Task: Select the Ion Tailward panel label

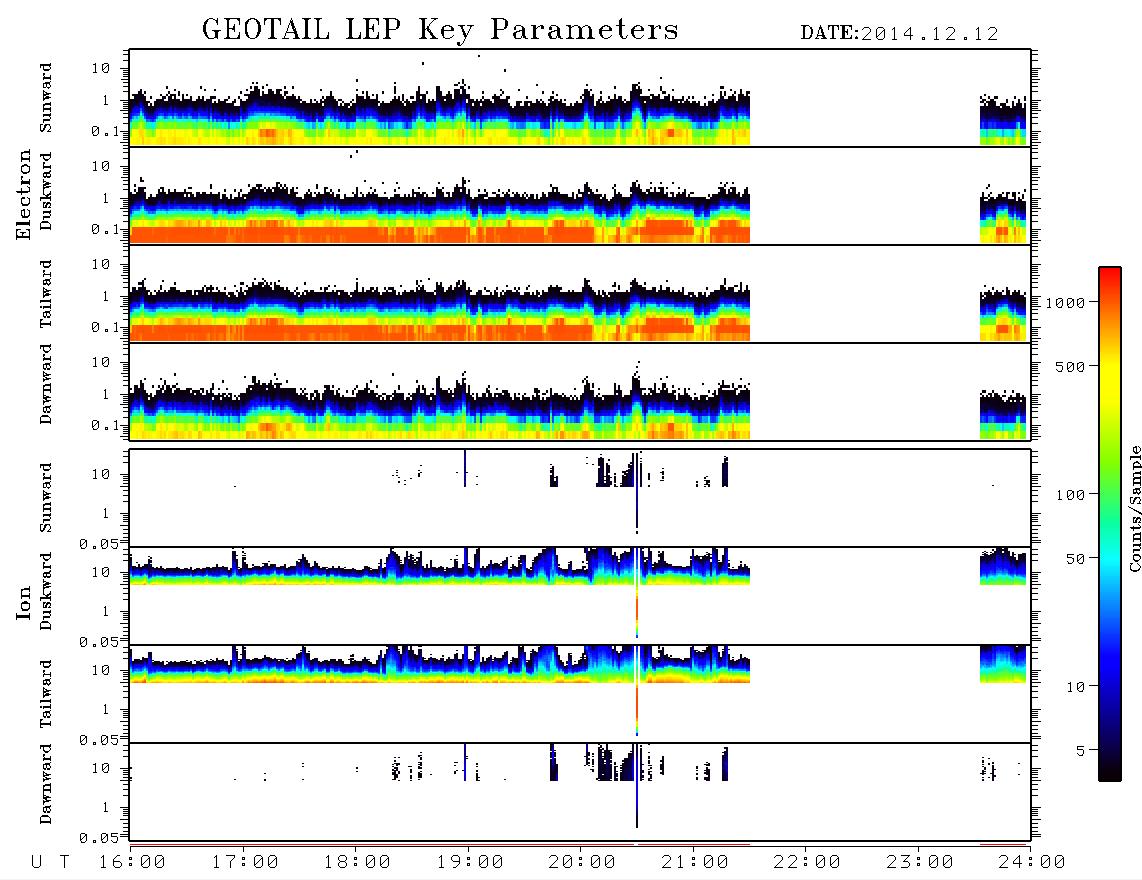Action: click(x=46, y=694)
